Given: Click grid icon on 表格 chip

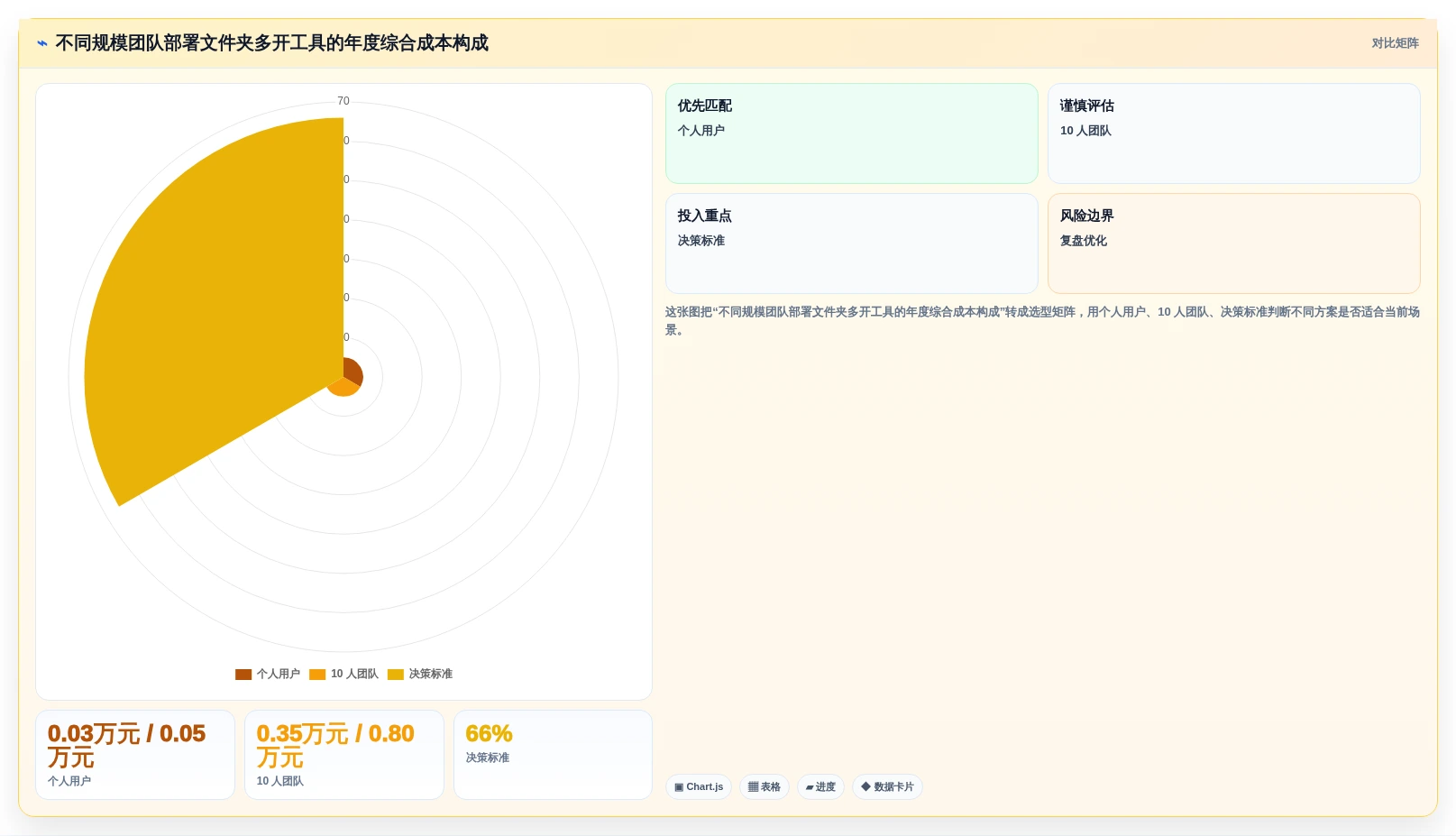Looking at the screenshot, I should pyautogui.click(x=753, y=787).
